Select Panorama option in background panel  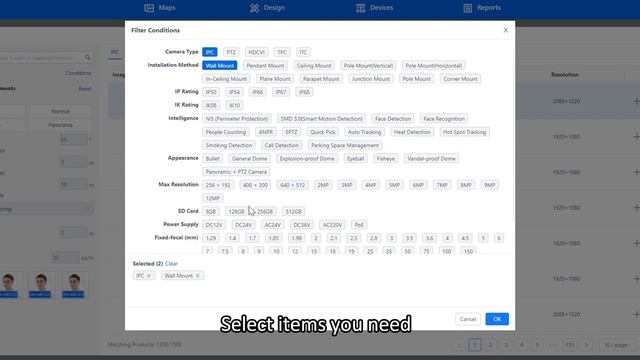60,125
